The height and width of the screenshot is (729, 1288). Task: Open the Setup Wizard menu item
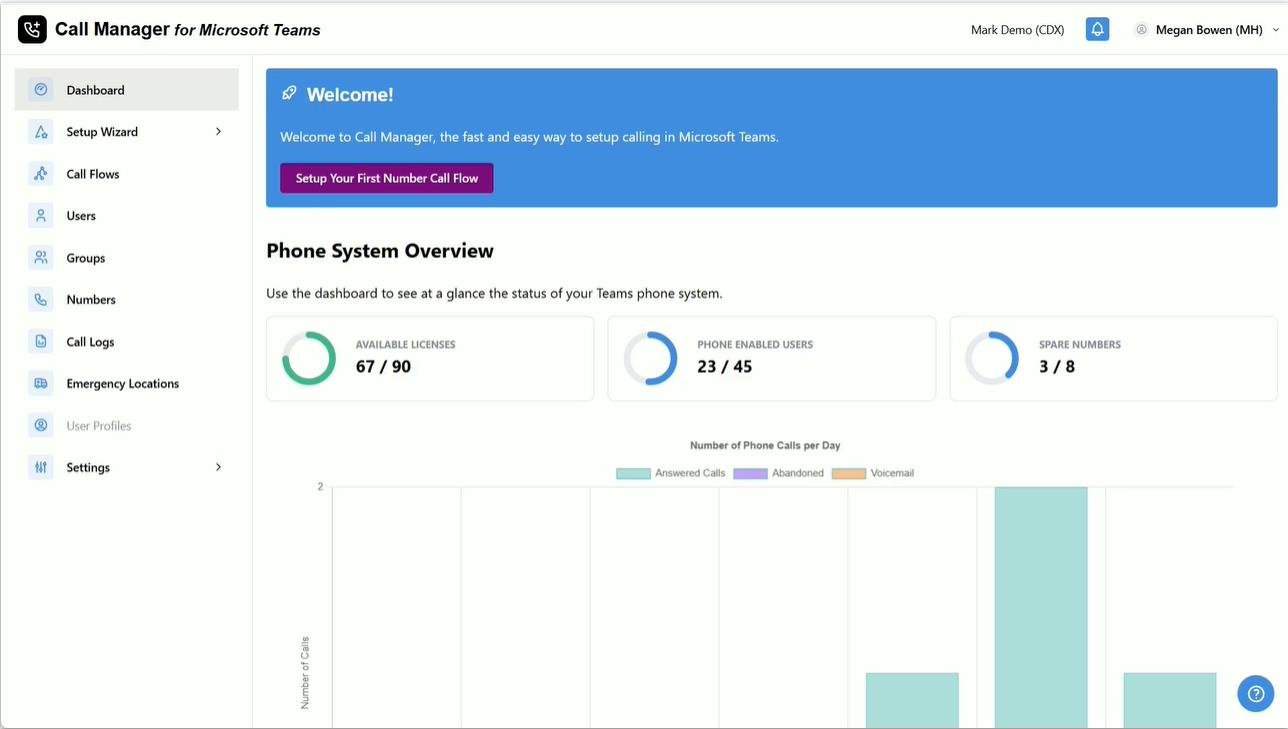(127, 132)
